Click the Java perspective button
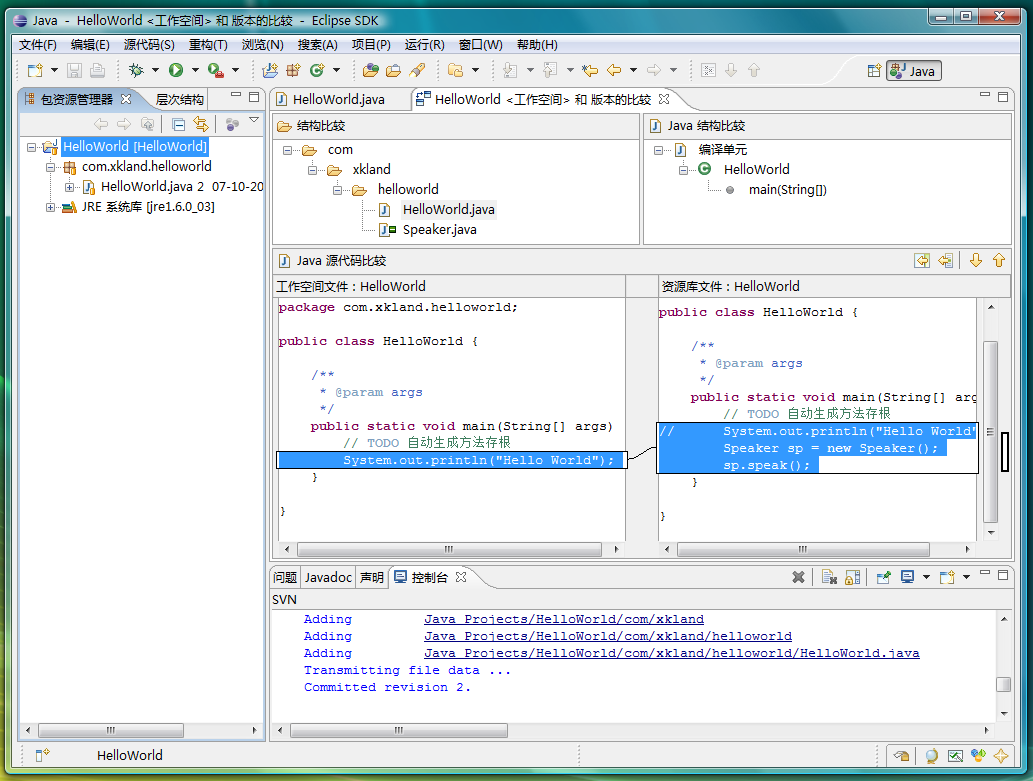Image resolution: width=1033 pixels, height=781 pixels. (x=914, y=71)
